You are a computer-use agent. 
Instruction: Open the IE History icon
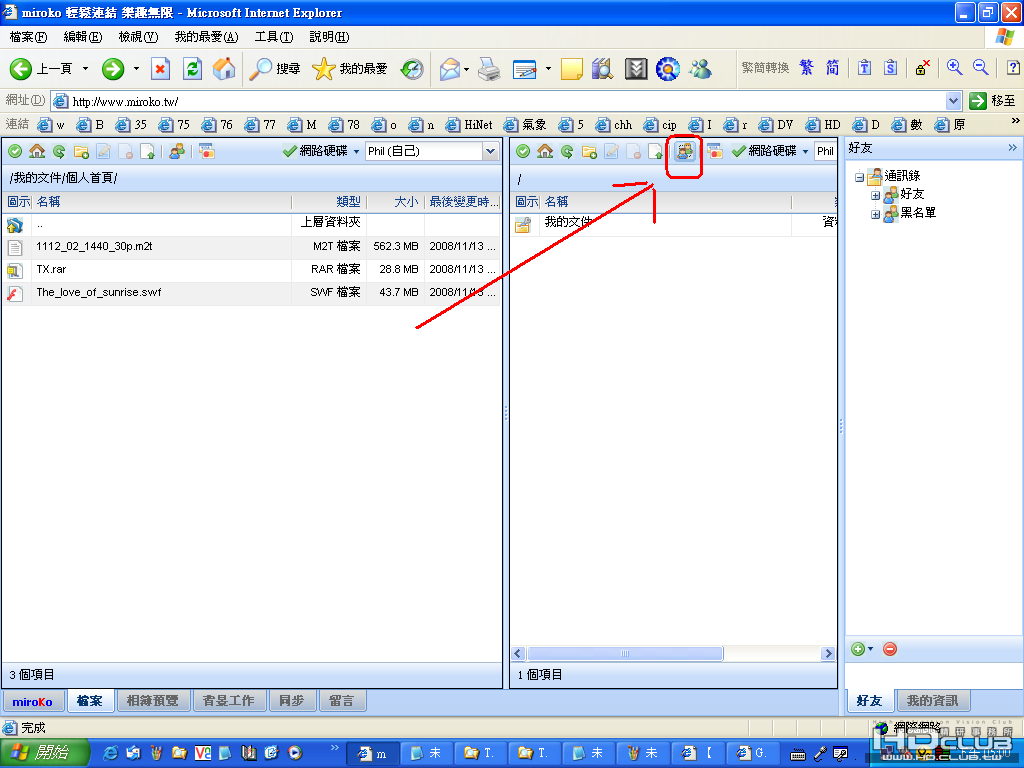click(412, 69)
